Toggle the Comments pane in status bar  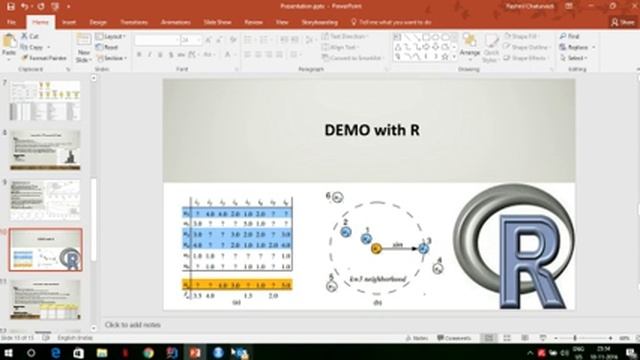point(454,338)
